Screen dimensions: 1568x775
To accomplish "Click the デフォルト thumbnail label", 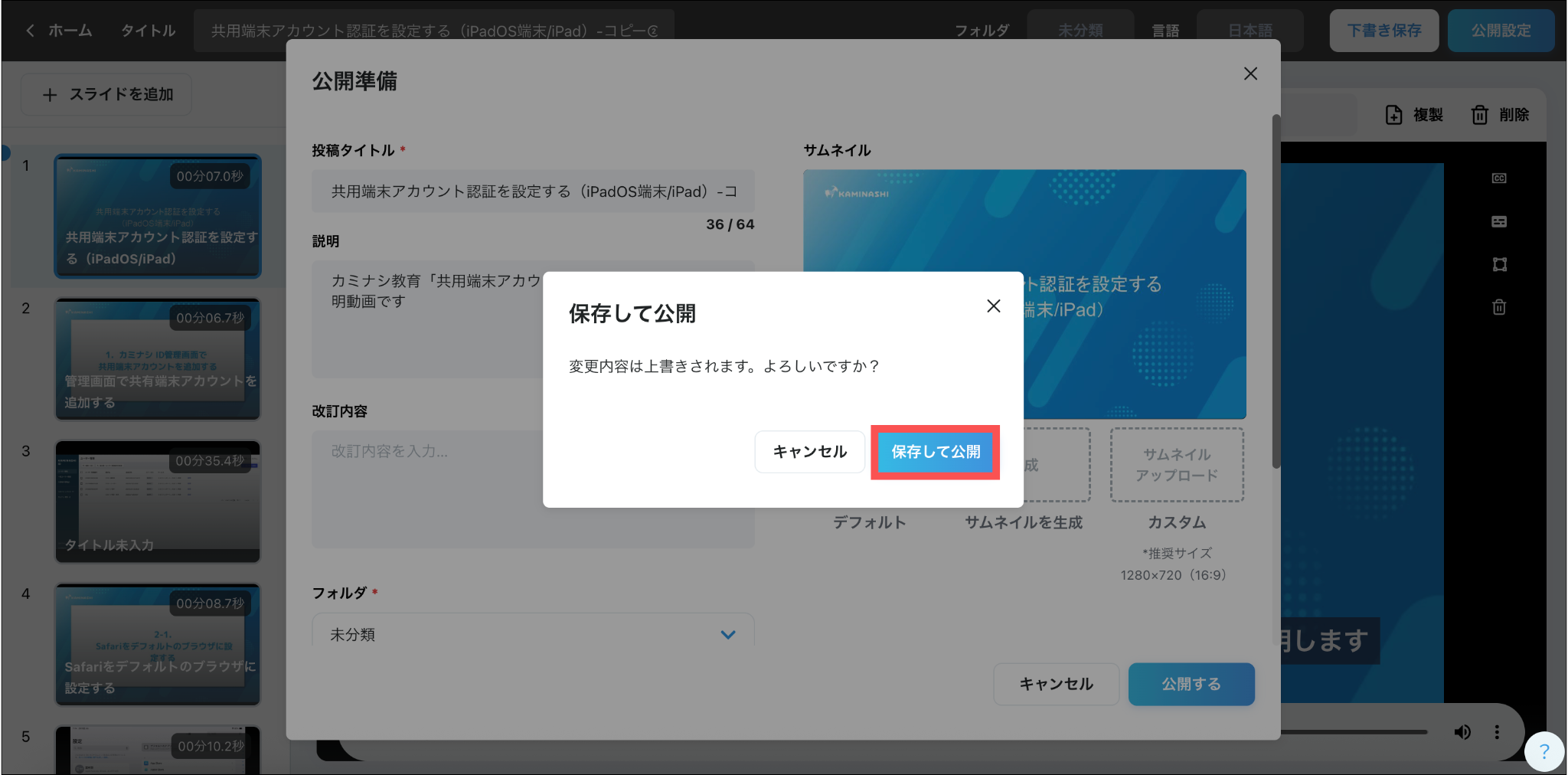I will [x=870, y=522].
